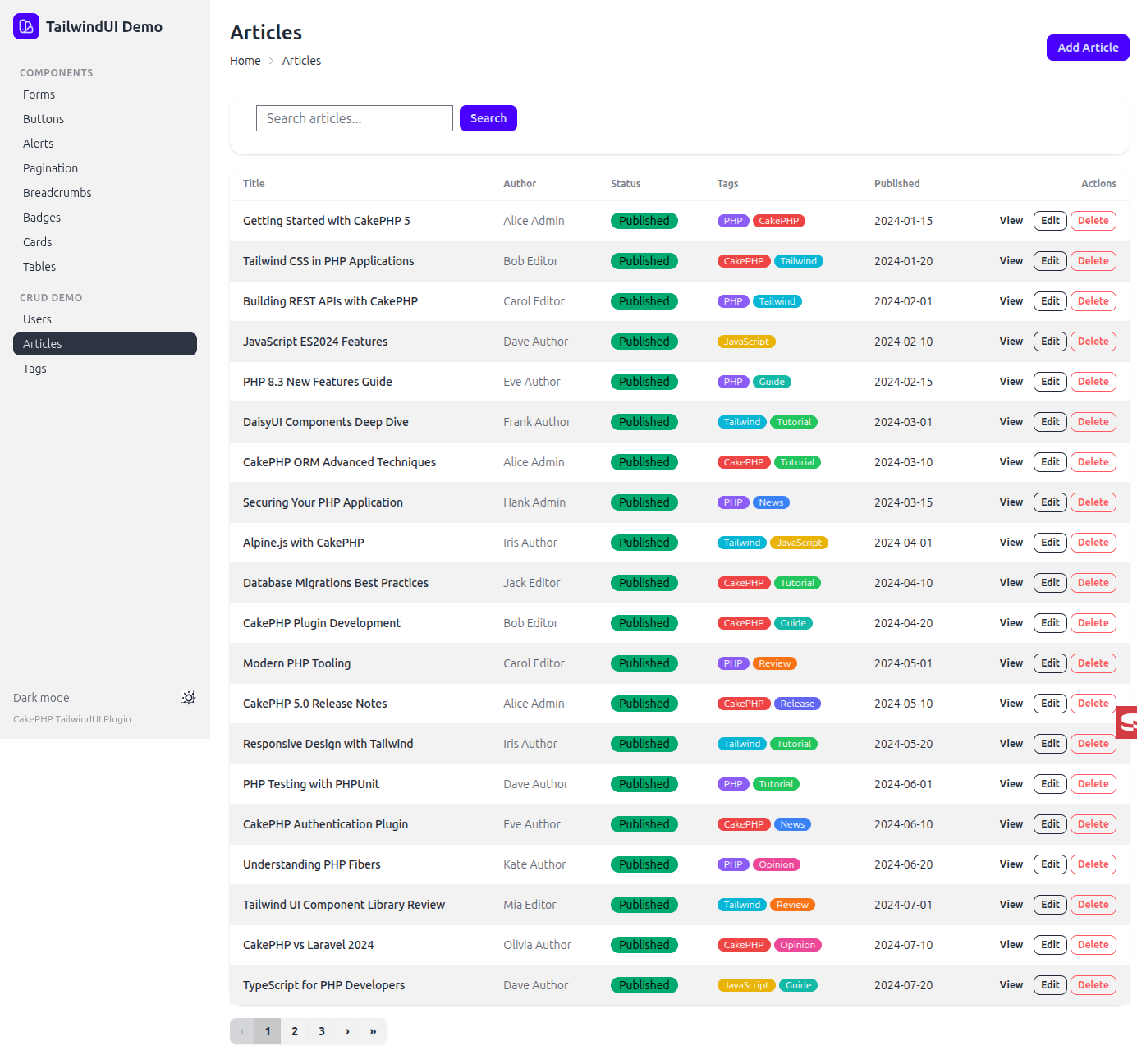
Task: View the CakePHP 5.0 Release Notes article
Action: click(1011, 703)
